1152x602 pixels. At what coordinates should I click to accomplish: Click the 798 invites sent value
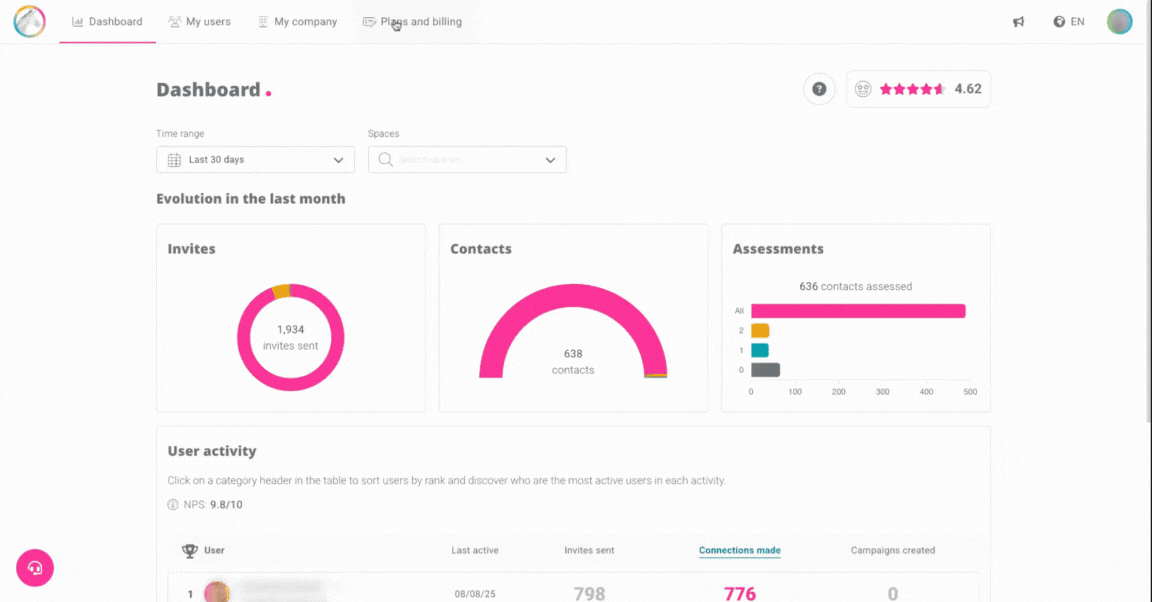[589, 593]
